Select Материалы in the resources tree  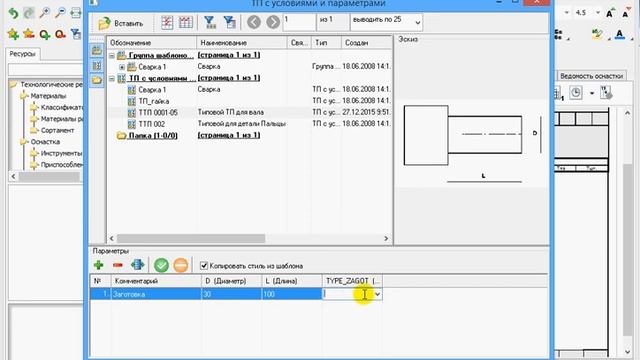[x=48, y=96]
